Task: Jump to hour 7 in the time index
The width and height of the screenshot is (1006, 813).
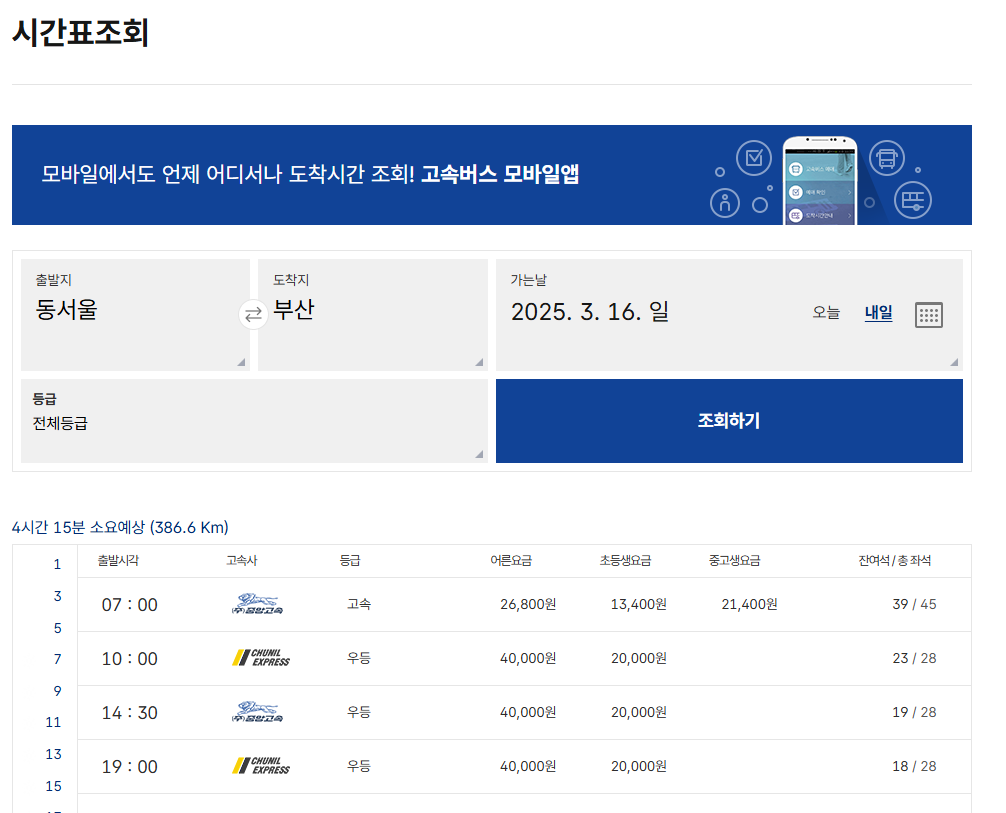Action: tap(57, 659)
